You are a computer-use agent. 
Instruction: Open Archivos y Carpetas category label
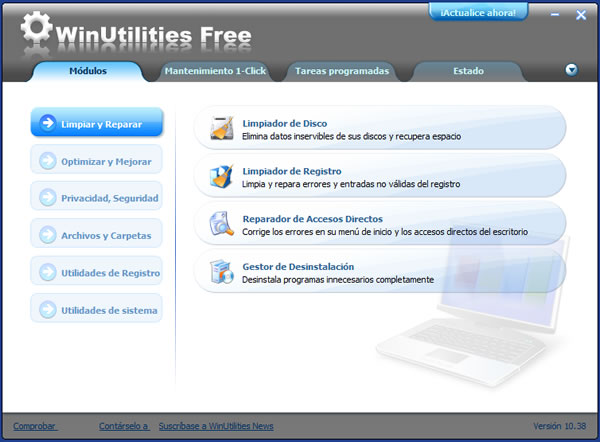click(x=106, y=236)
